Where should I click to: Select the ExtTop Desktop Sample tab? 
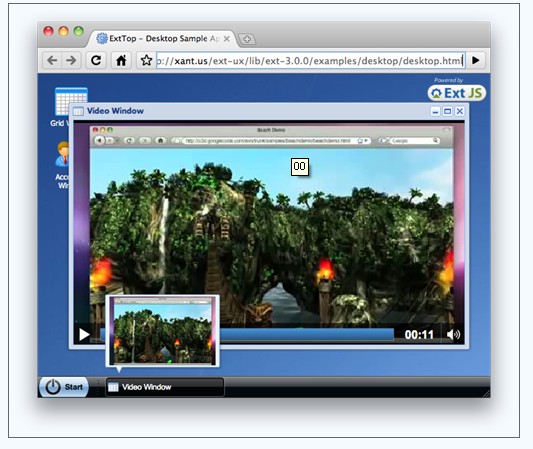160,39
